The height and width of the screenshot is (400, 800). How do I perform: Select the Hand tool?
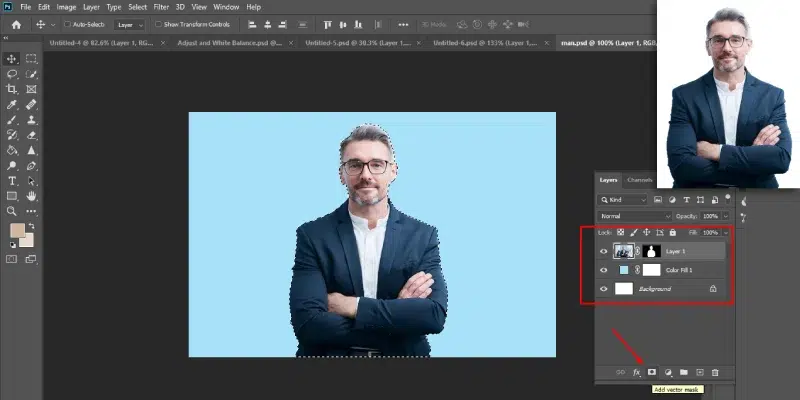(x=31, y=196)
